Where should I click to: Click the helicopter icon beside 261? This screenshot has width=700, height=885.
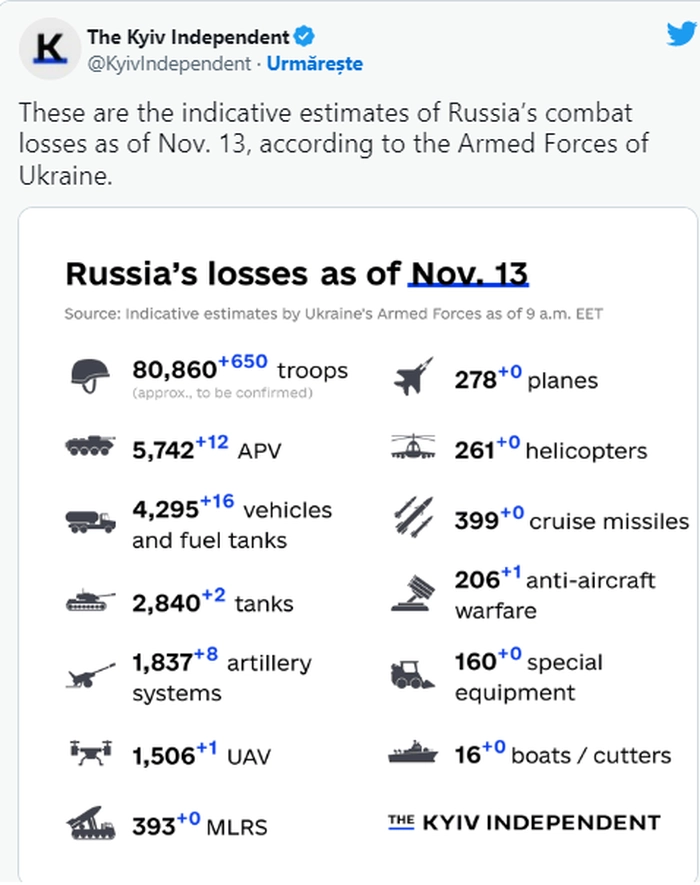click(x=413, y=448)
